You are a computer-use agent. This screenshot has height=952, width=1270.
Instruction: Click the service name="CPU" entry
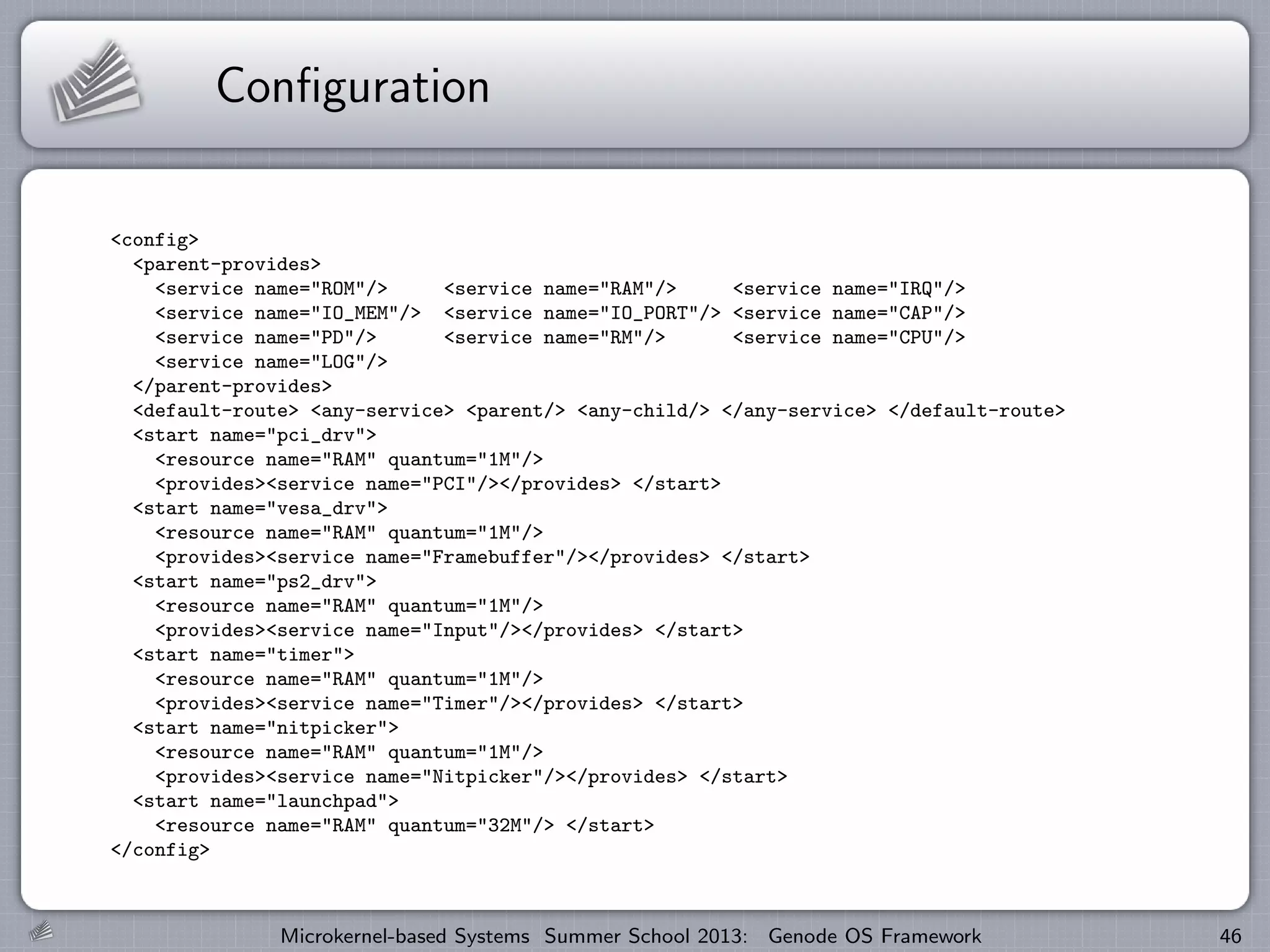(x=848, y=338)
